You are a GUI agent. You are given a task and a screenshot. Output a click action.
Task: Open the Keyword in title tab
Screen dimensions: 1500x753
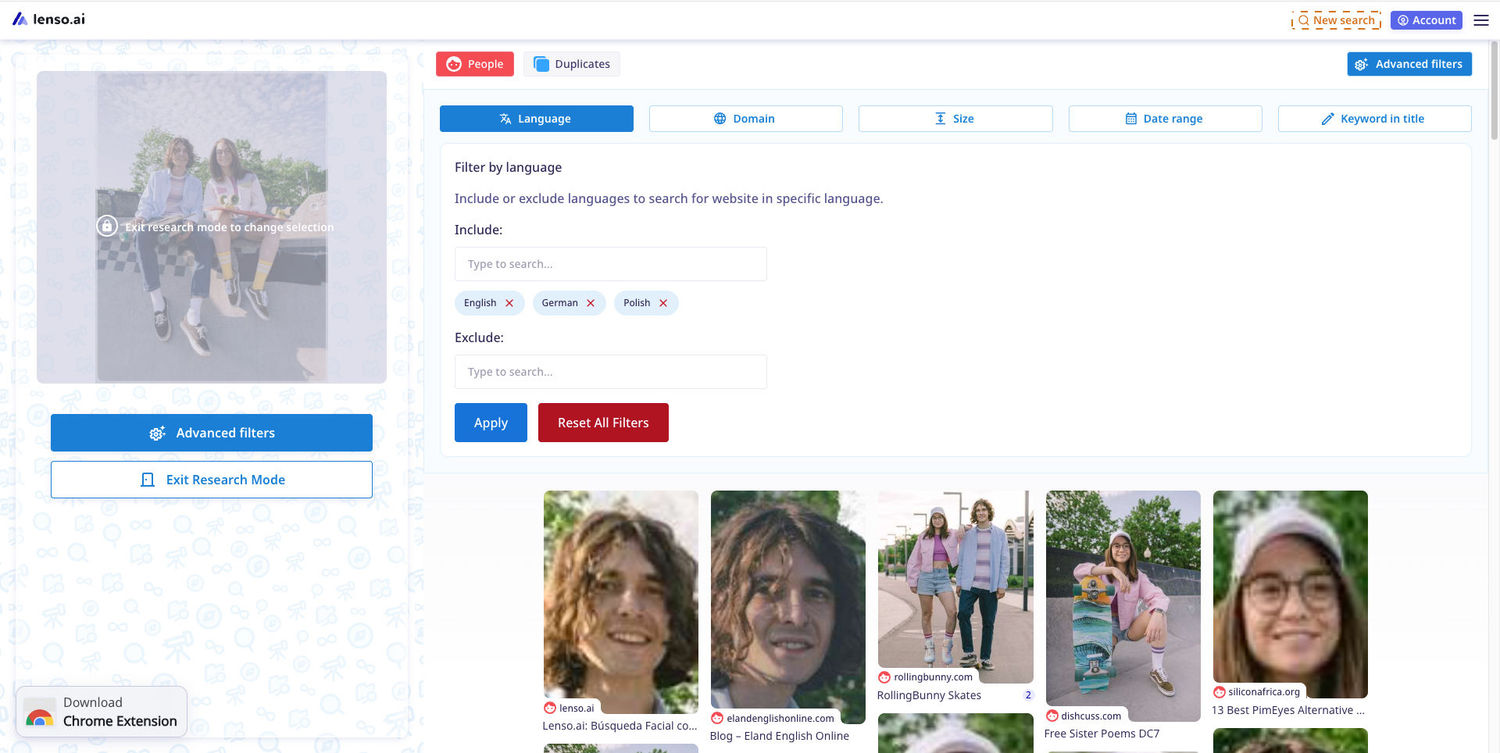pyautogui.click(x=1374, y=119)
